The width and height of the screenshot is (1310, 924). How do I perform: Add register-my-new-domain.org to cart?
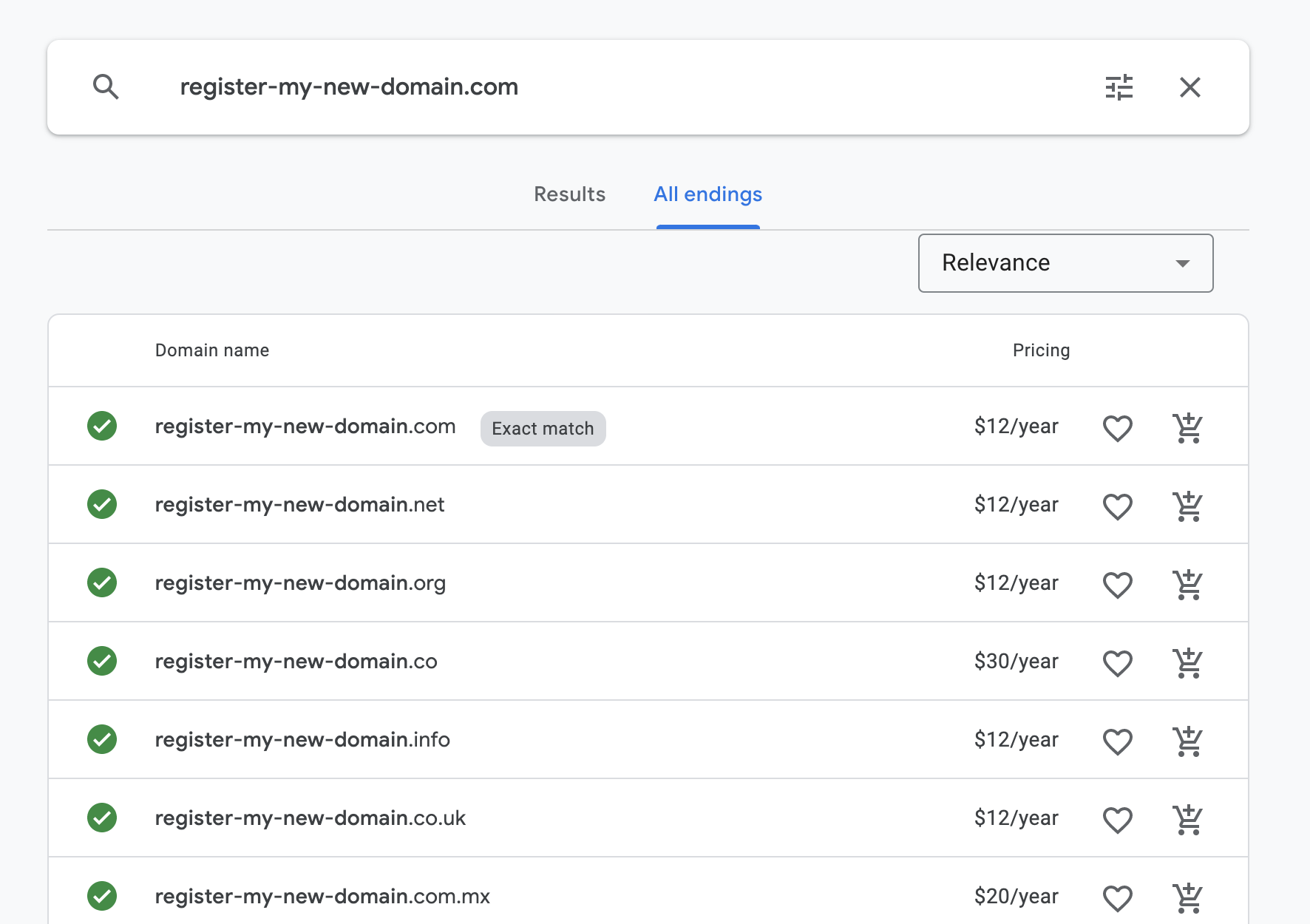point(1188,584)
